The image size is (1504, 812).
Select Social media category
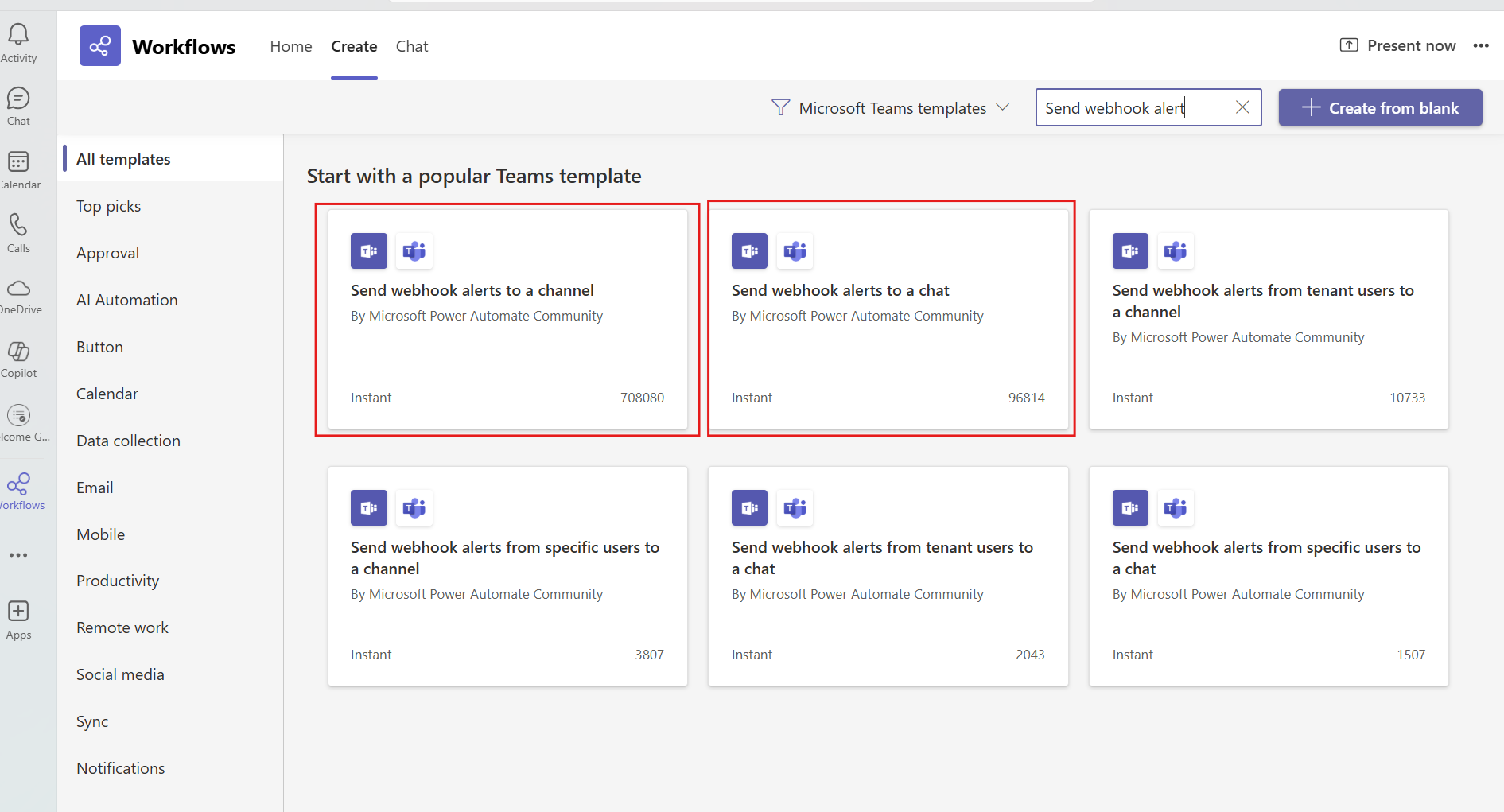coord(172,674)
